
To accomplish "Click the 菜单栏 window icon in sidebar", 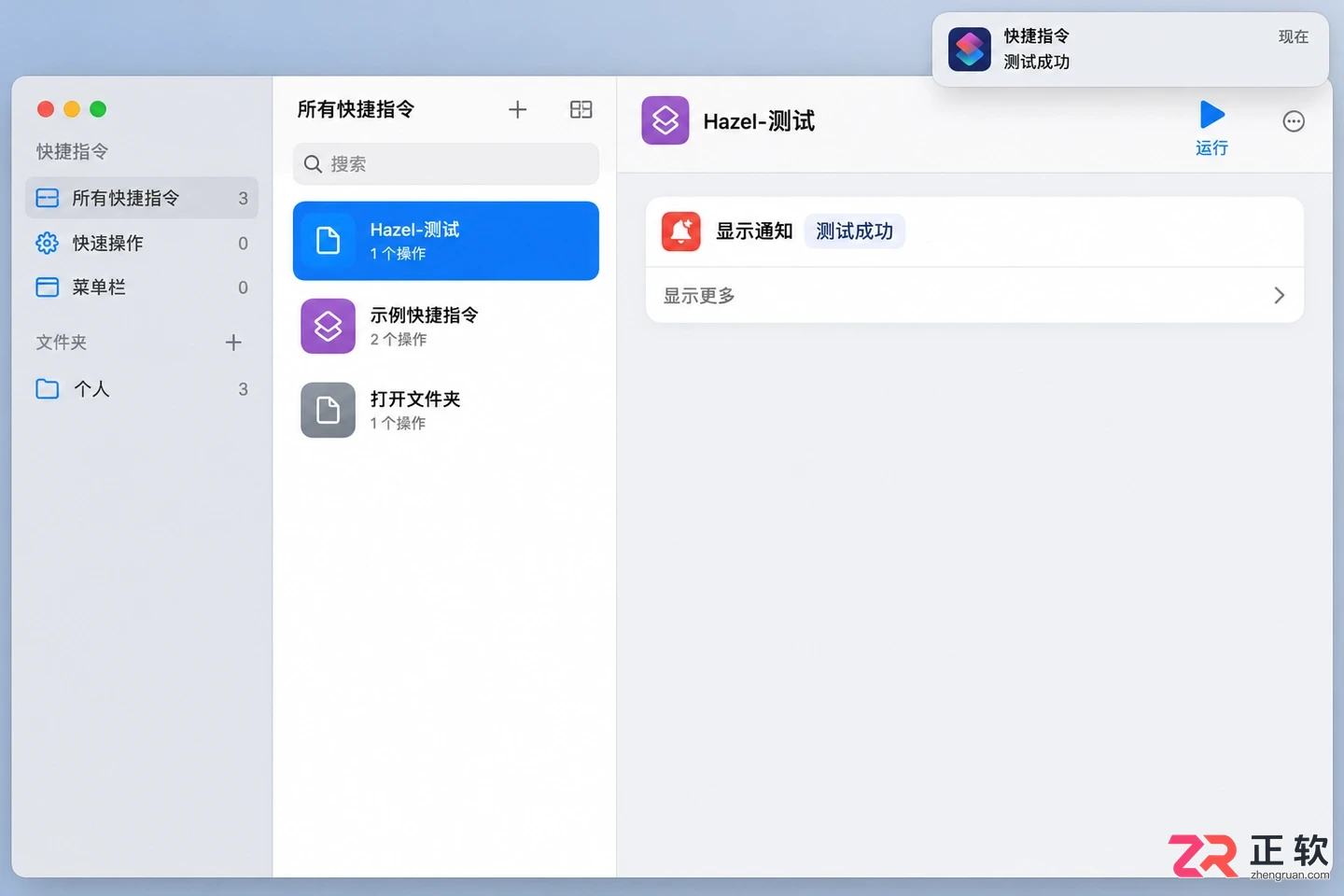I will coord(47,287).
